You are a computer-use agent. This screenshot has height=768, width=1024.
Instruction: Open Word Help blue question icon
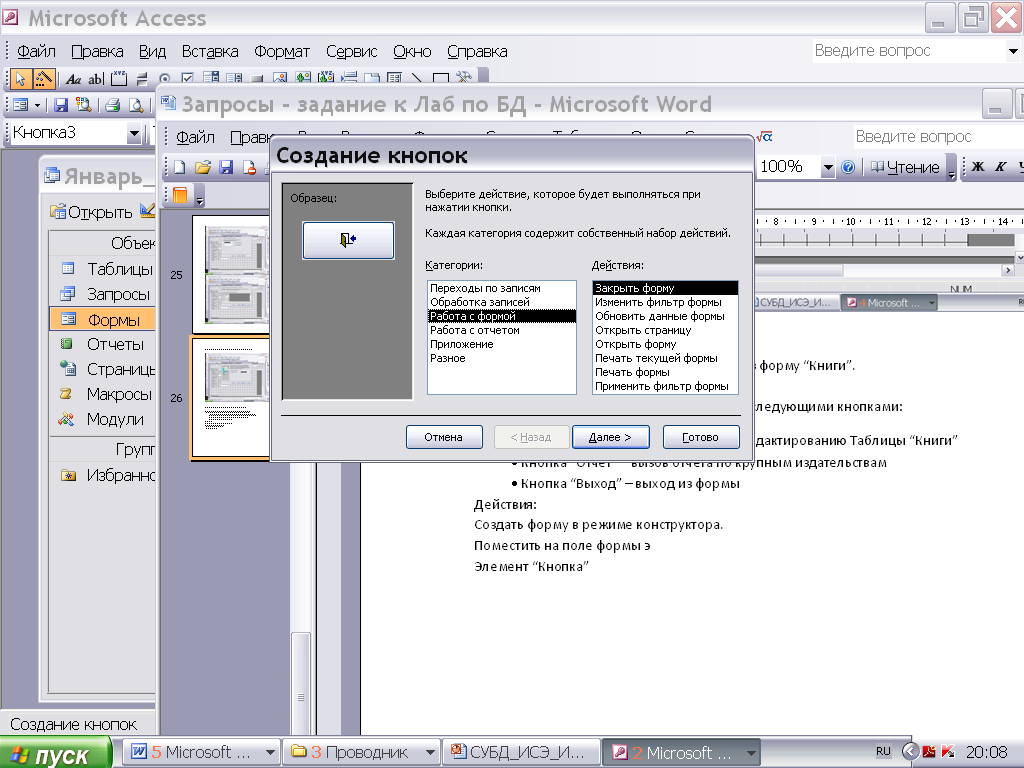coord(848,167)
